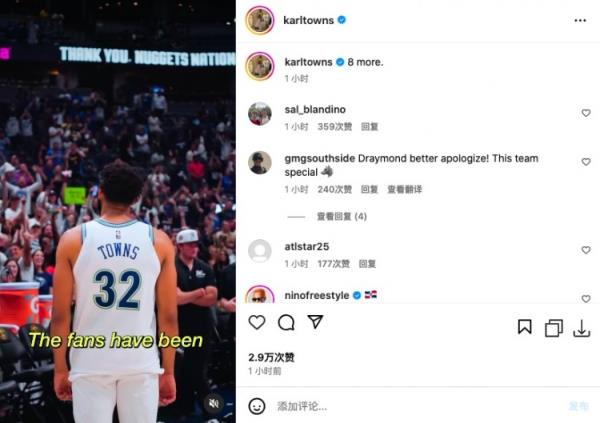Share the post via paper plane icon
600x423 pixels.
315,322
